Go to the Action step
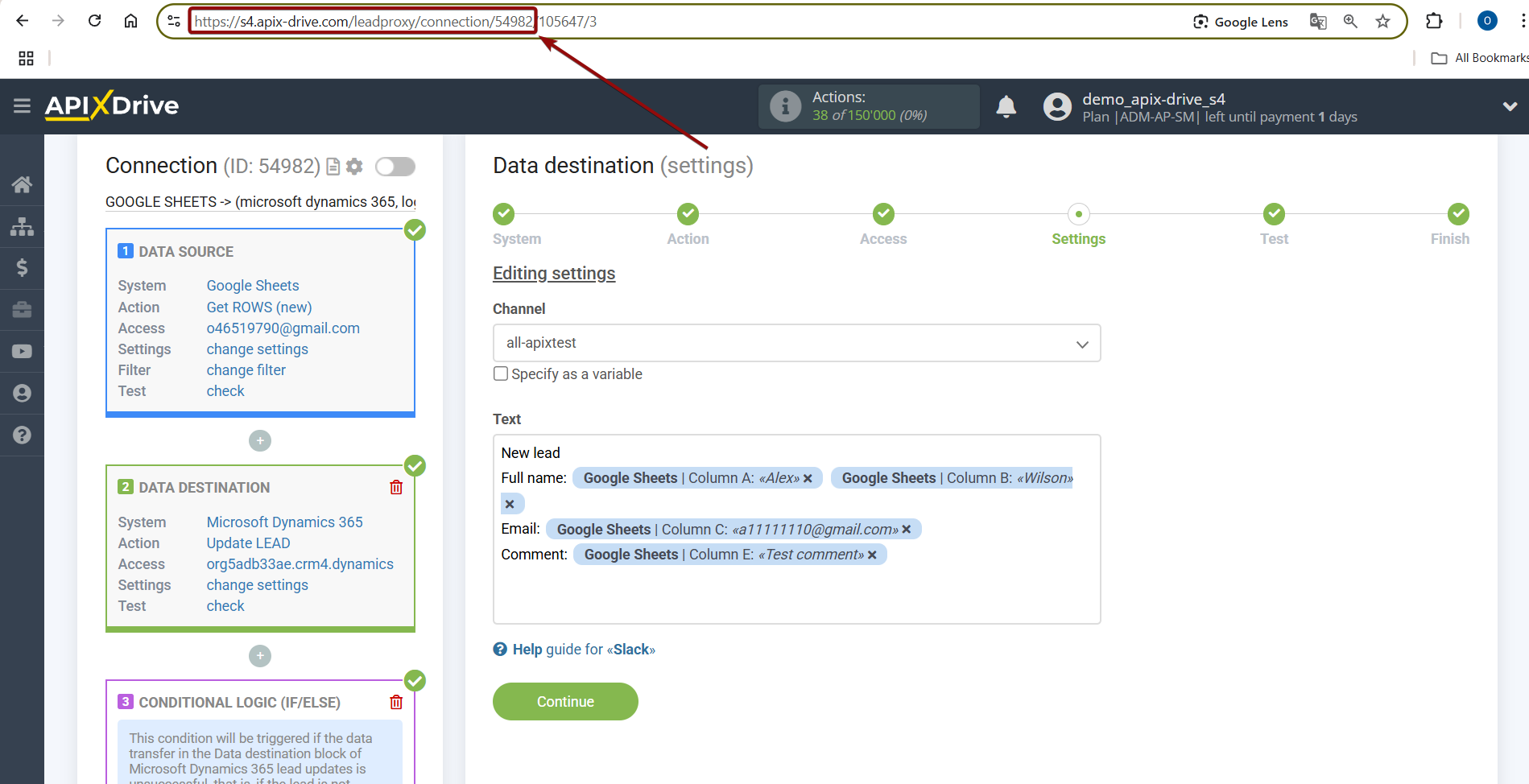1529x784 pixels. [x=688, y=214]
